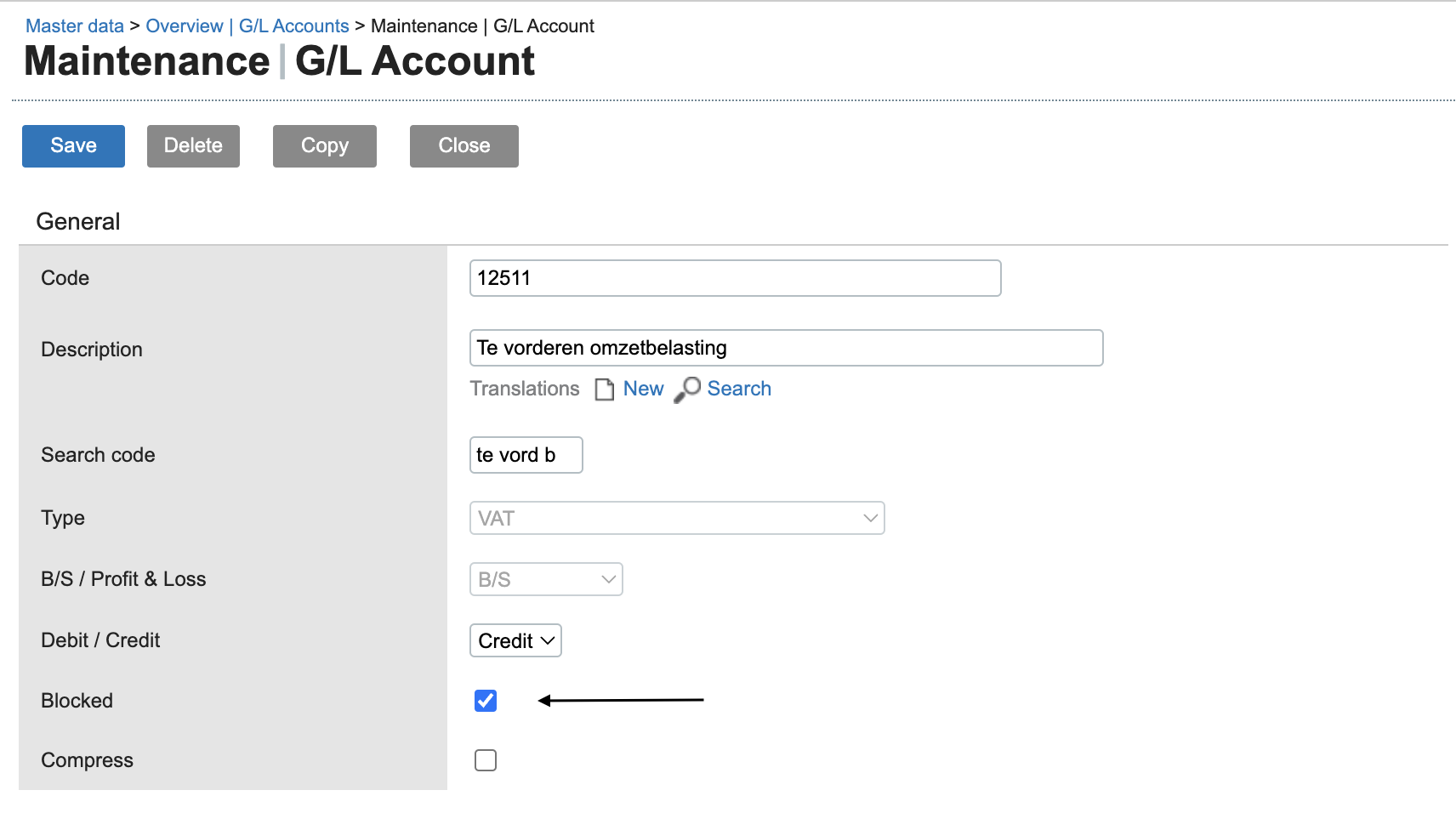Focus the Search code field
Image resolution: width=1456 pixels, height=813 pixels.
point(526,455)
